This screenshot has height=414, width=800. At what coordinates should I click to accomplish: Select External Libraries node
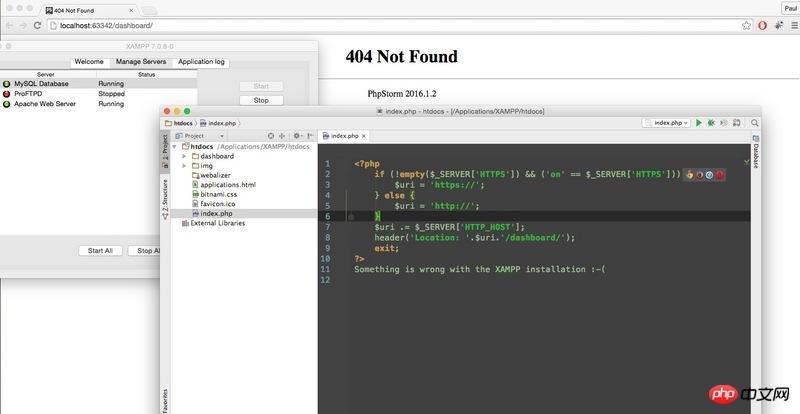(x=213, y=223)
